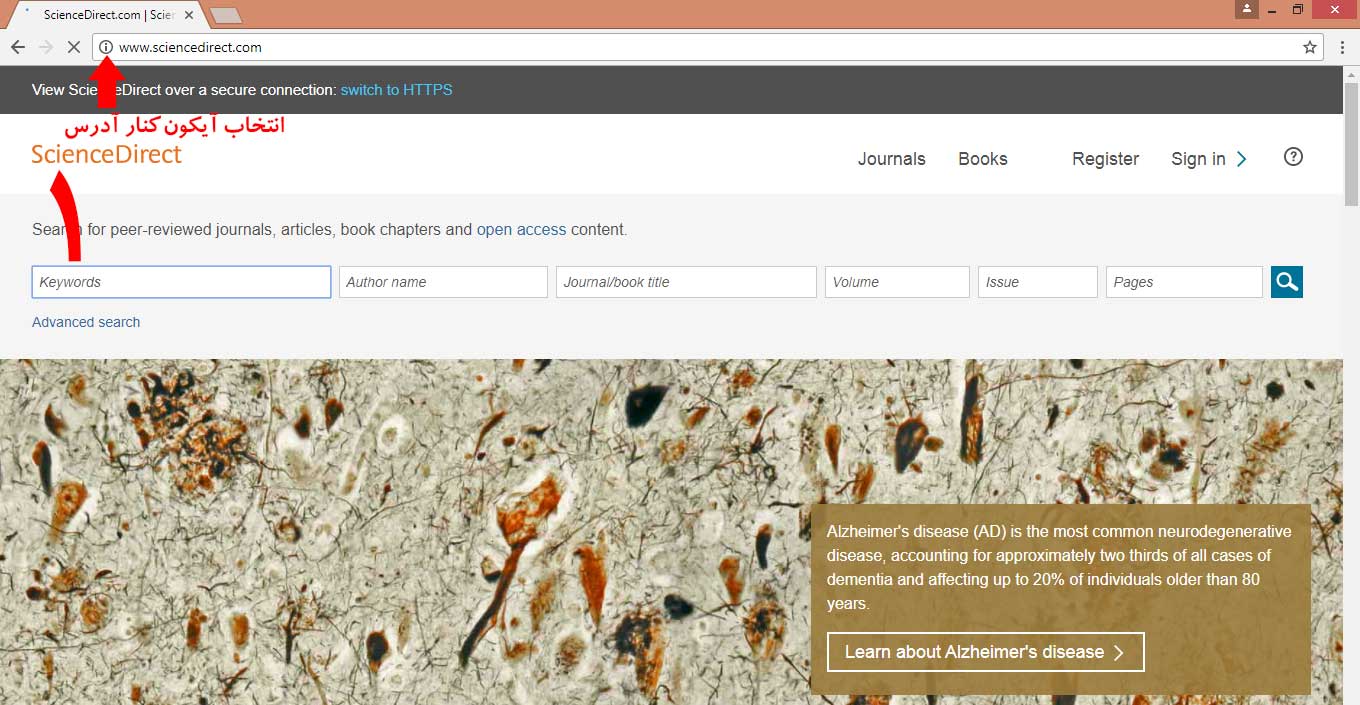1360x705 pixels.
Task: Focus the Issue field
Action: [1038, 282]
